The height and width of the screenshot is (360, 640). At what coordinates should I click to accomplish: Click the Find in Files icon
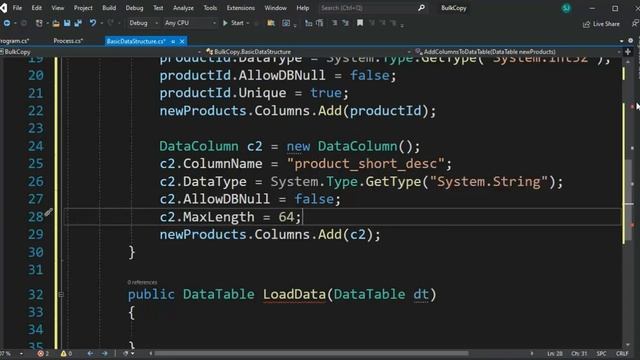pyautogui.click(x=271, y=23)
